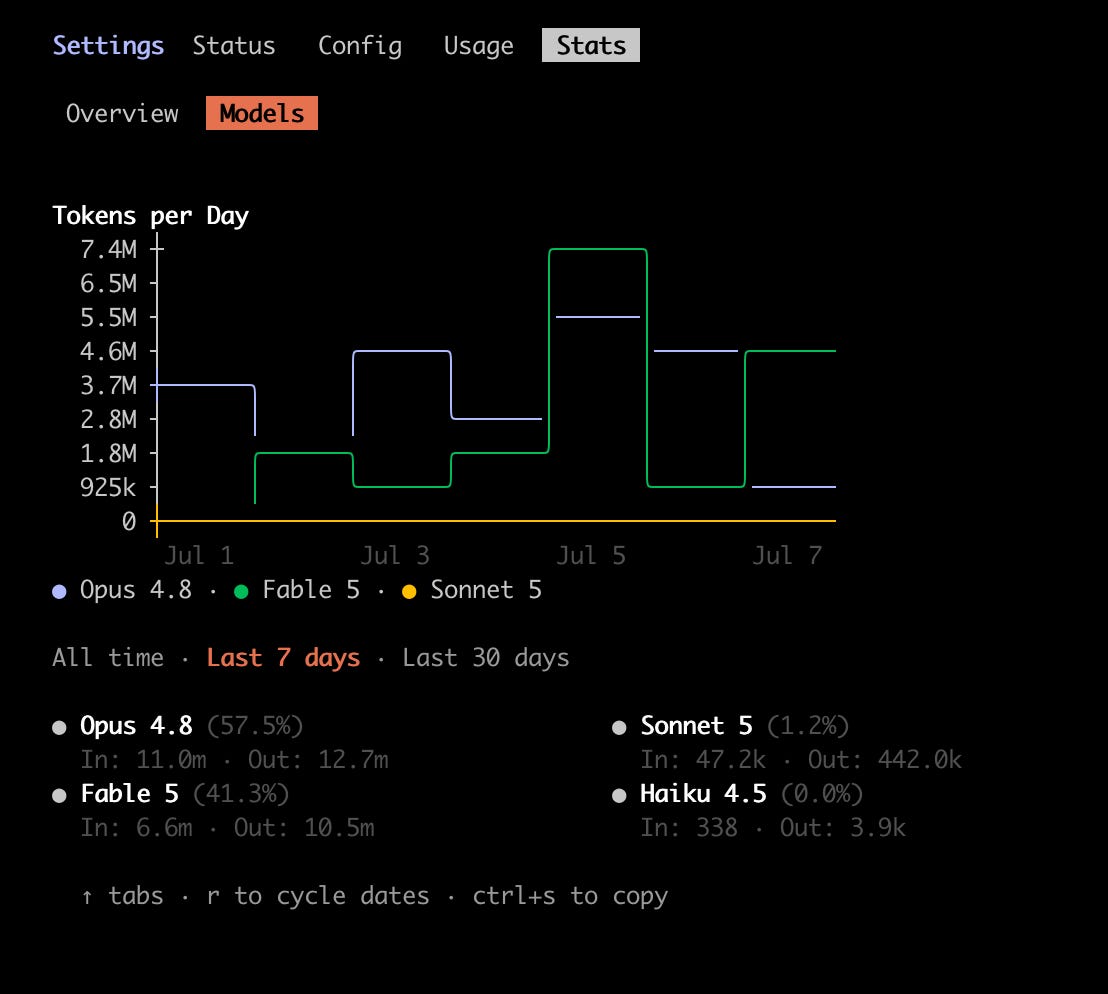Choose the Last 7 days range
Image resolution: width=1108 pixels, height=994 pixels.
[283, 658]
